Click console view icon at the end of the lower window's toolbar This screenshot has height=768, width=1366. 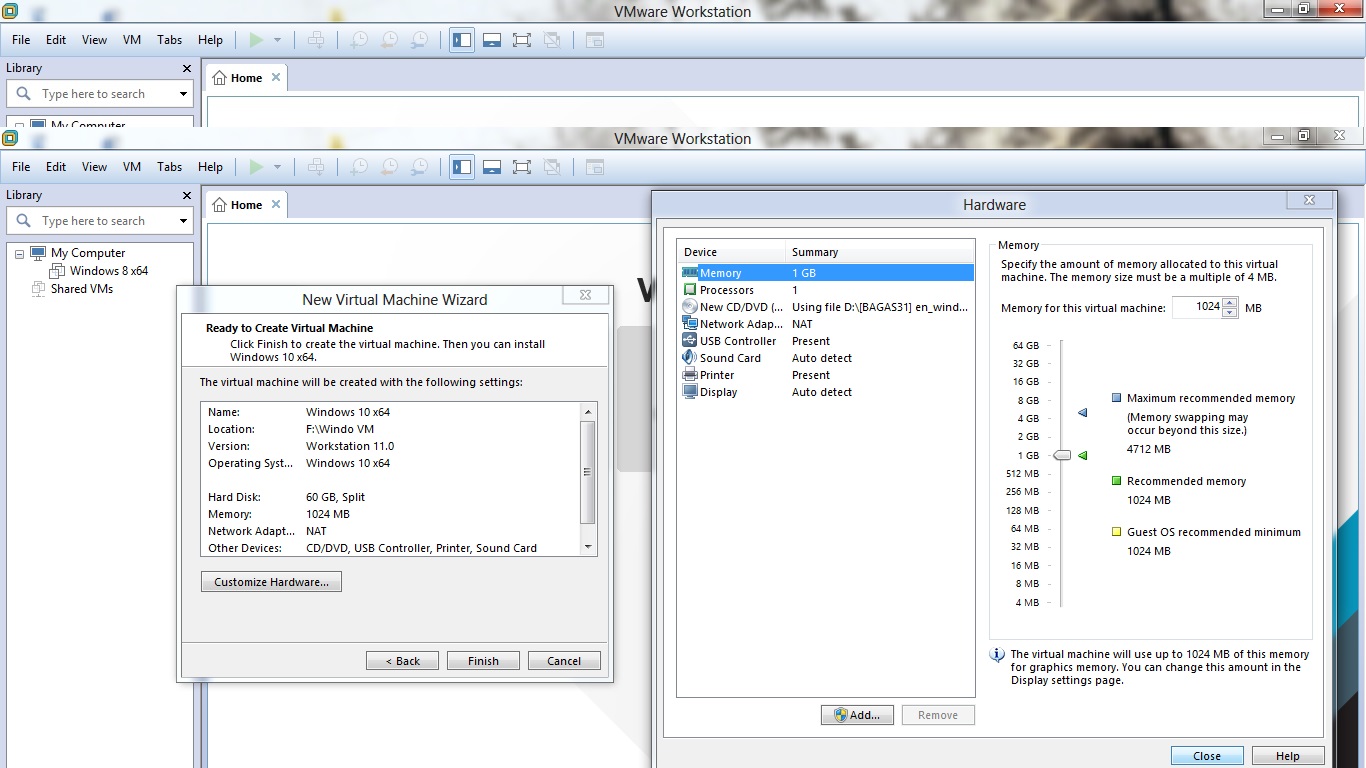[x=595, y=167]
